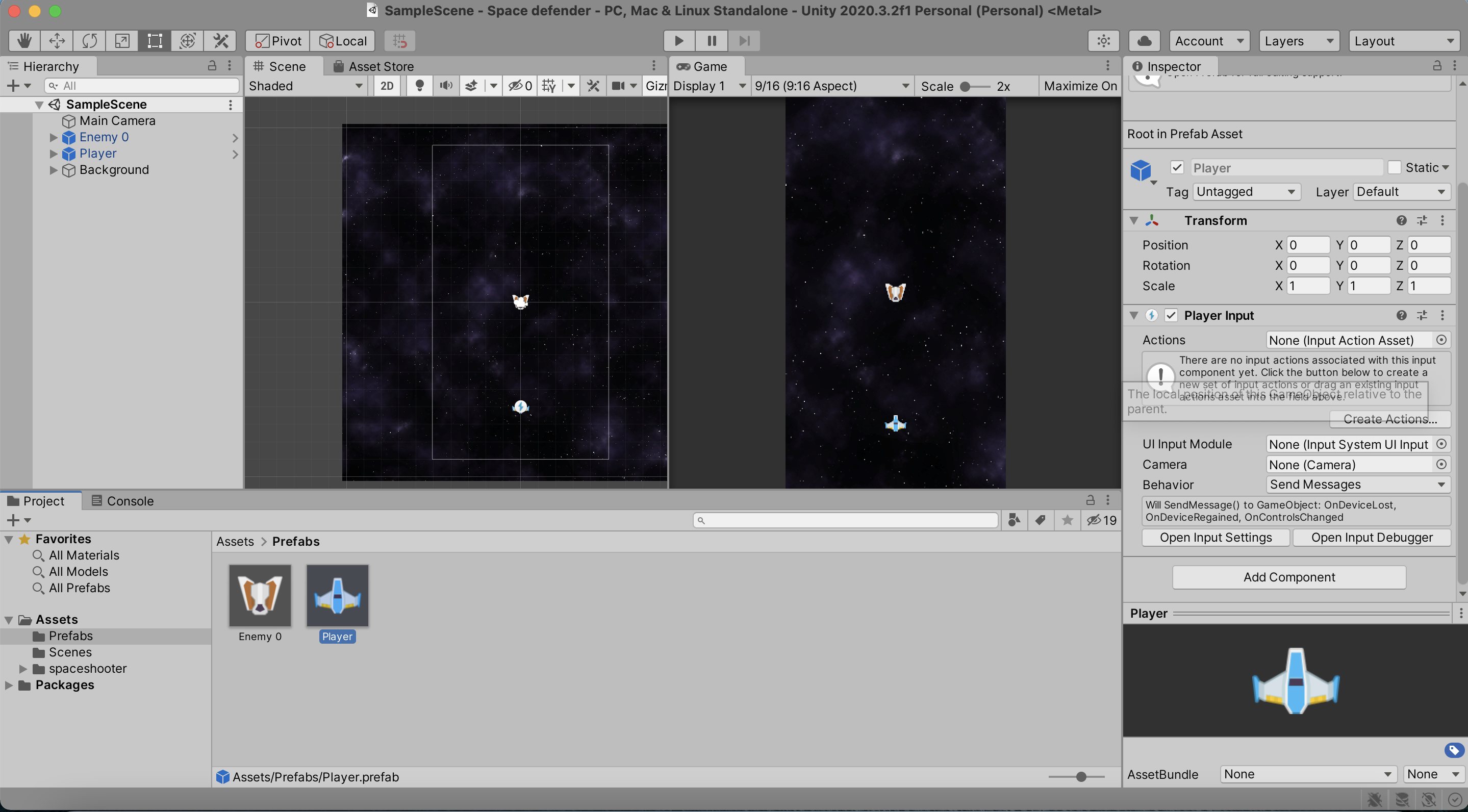Open the Untagged tag dropdown
Screen dimensions: 1468x812
click(x=1246, y=191)
